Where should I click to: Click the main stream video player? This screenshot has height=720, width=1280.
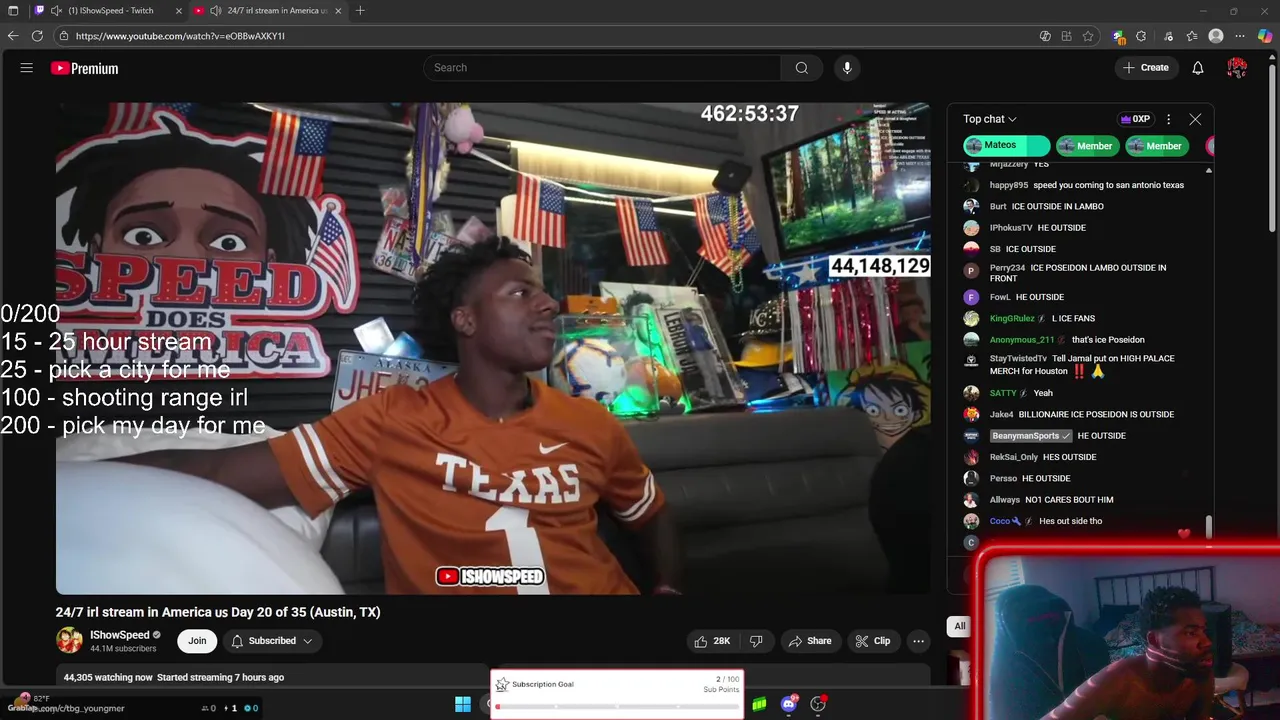pos(493,348)
